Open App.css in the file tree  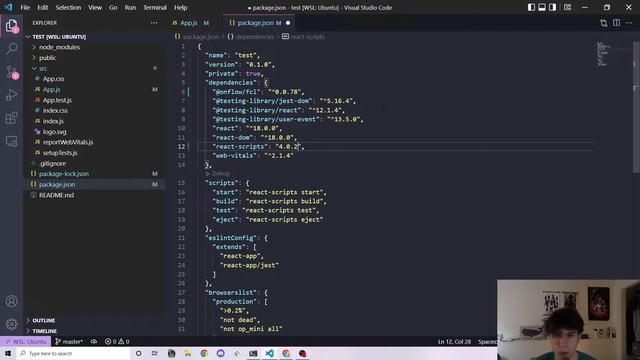point(53,79)
